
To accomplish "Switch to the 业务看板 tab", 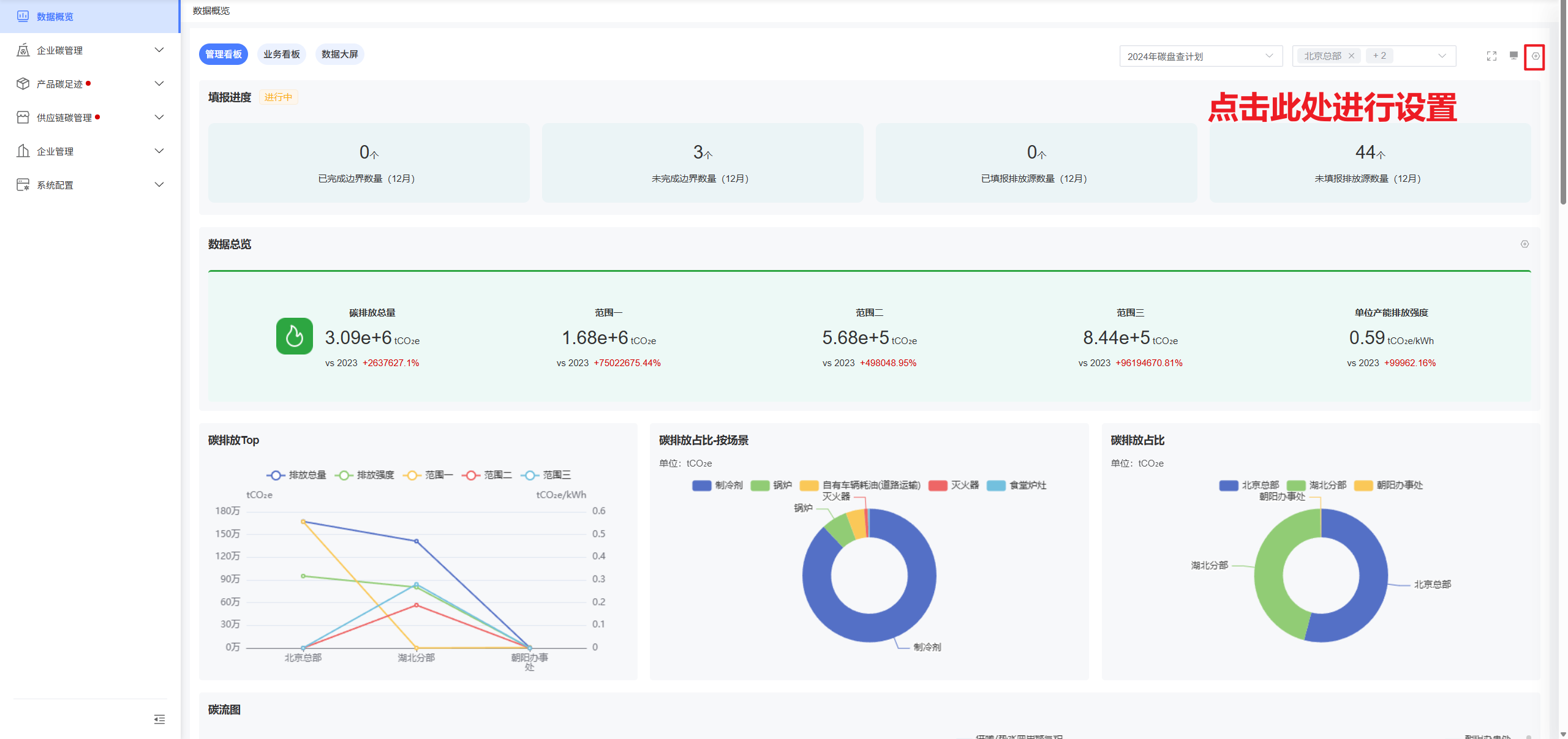I will [x=282, y=54].
